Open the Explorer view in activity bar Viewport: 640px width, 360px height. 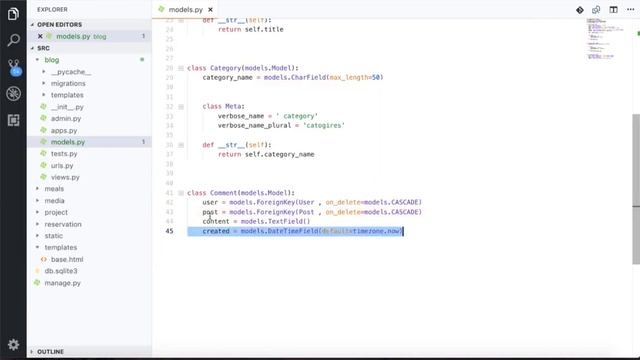click(x=13, y=14)
